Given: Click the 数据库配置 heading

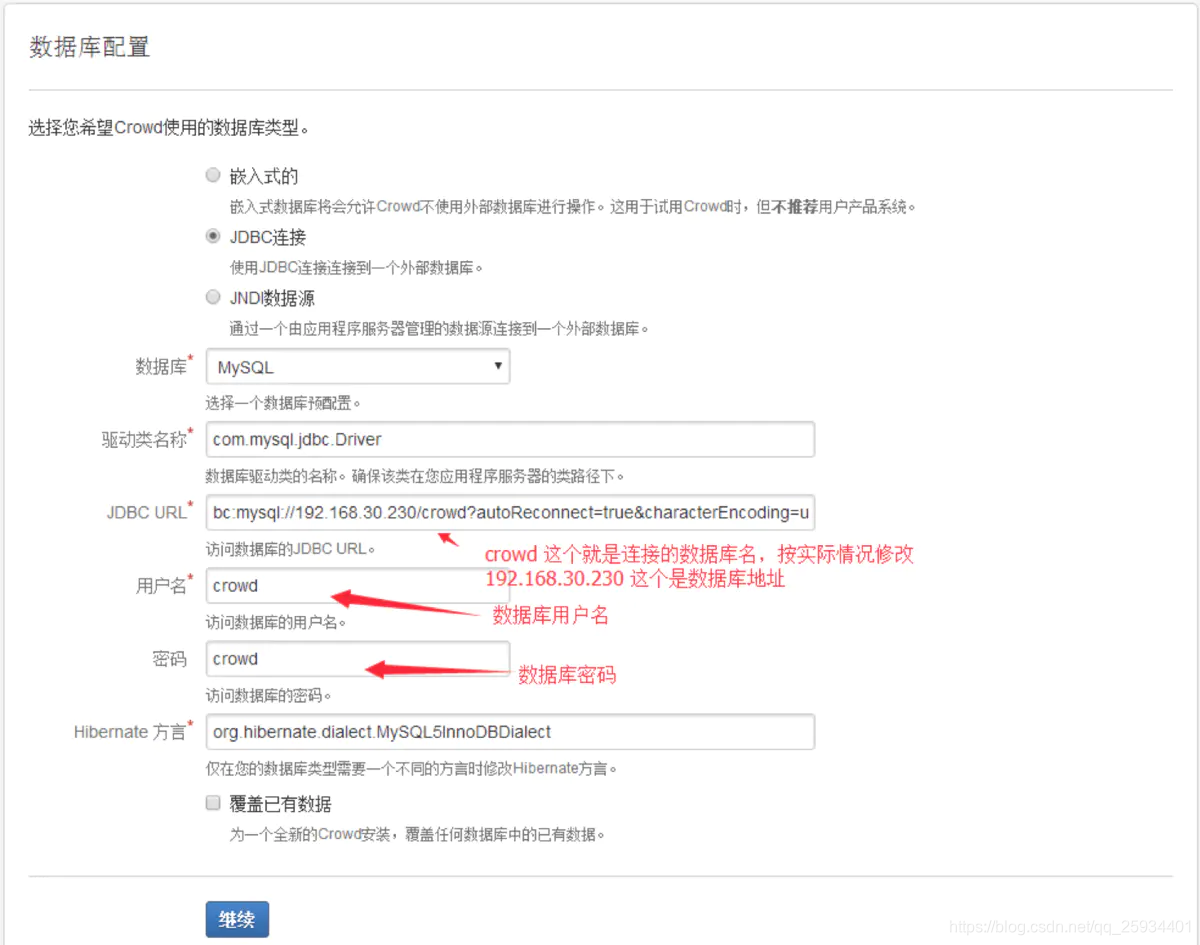Looking at the screenshot, I should (90, 47).
